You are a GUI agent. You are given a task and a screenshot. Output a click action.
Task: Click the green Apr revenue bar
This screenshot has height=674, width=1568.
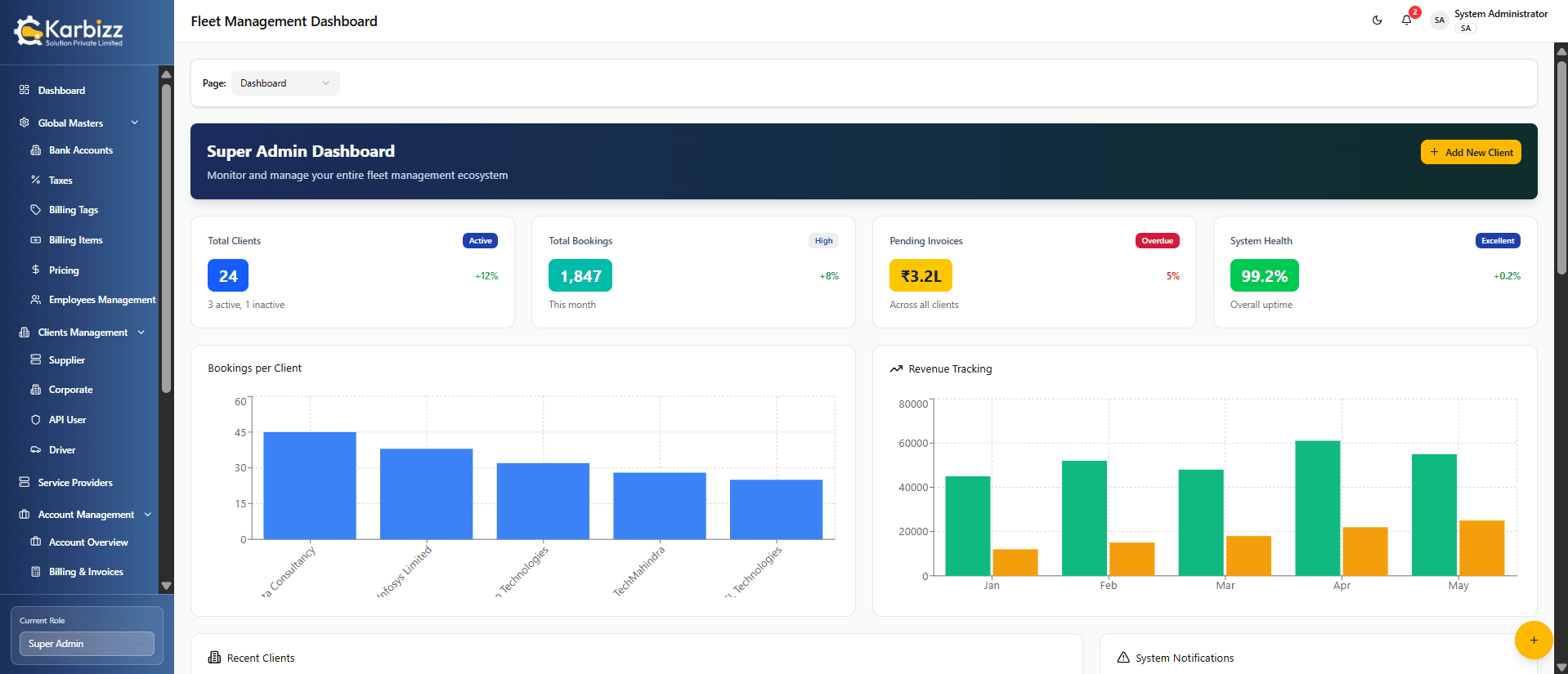1318,508
